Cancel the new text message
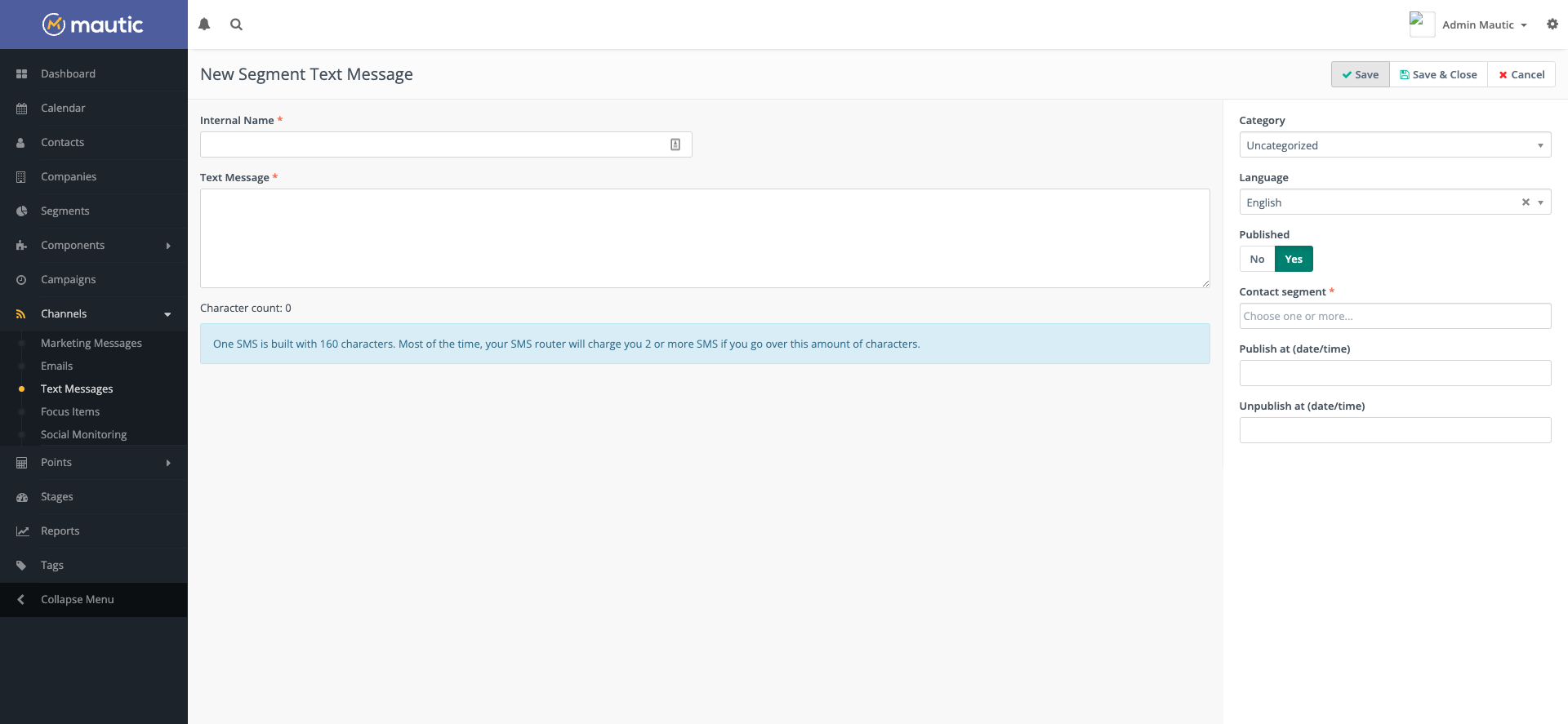The height and width of the screenshot is (724, 1568). coord(1521,75)
